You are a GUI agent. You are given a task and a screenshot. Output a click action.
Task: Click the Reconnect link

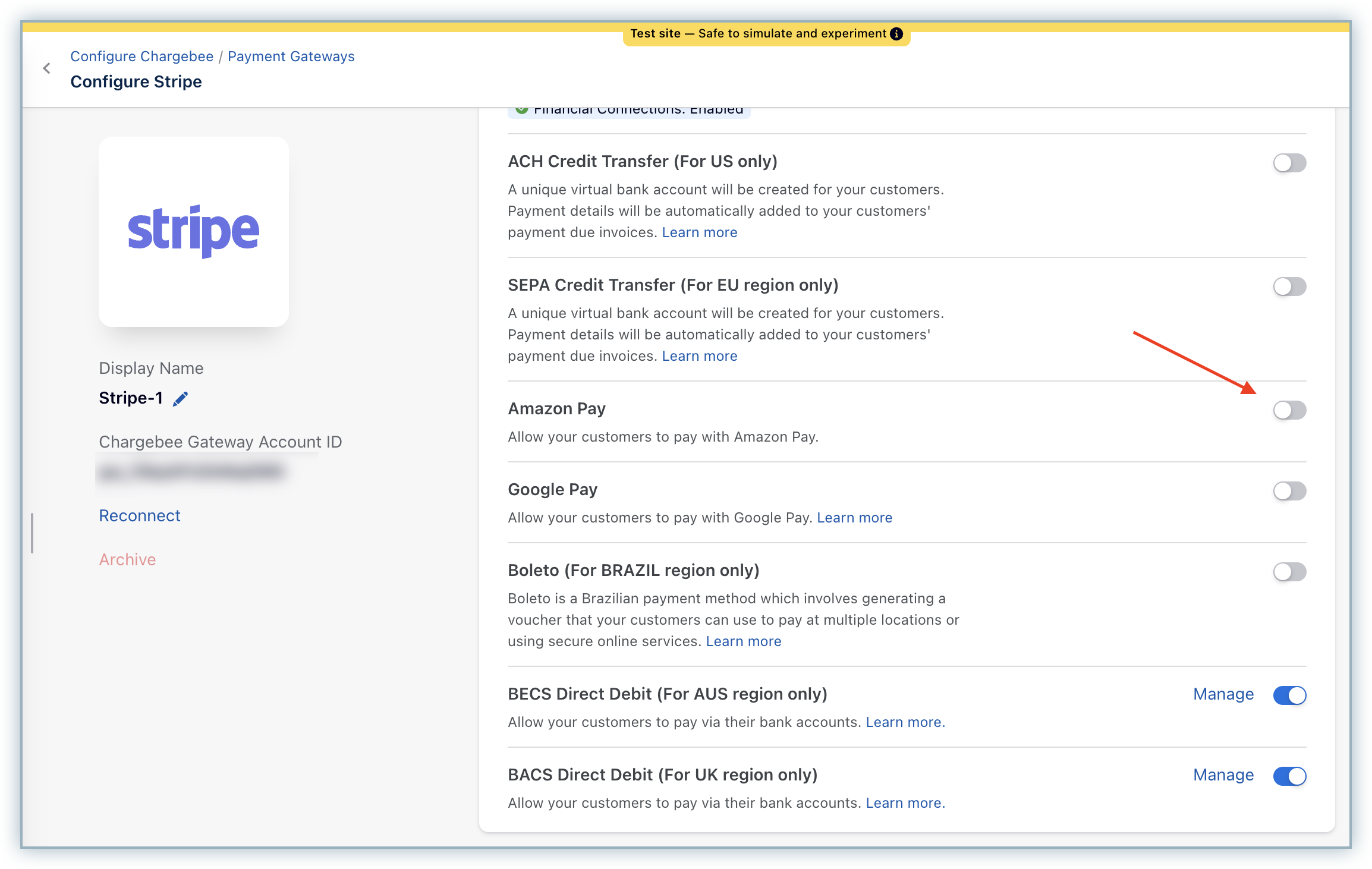tap(140, 516)
